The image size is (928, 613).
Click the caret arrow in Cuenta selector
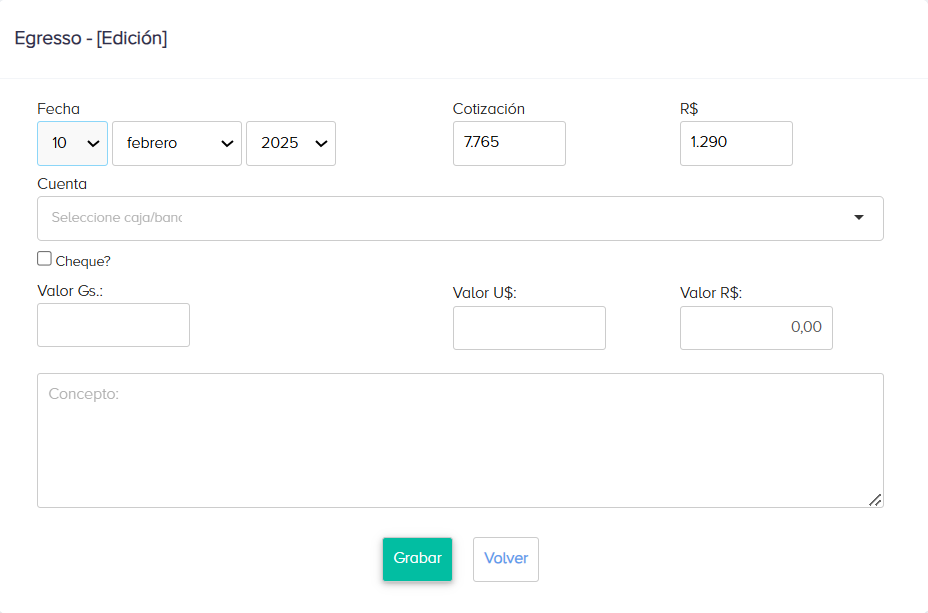(x=858, y=218)
